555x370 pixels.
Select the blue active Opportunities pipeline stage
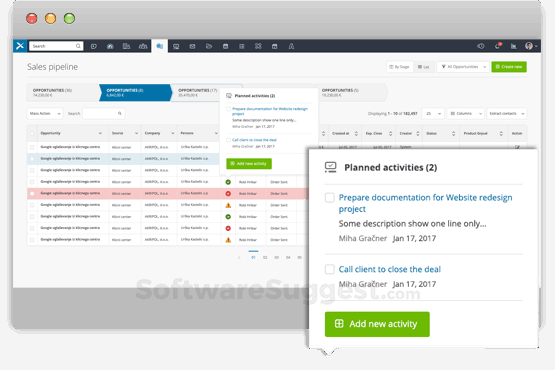pyautogui.click(x=136, y=92)
